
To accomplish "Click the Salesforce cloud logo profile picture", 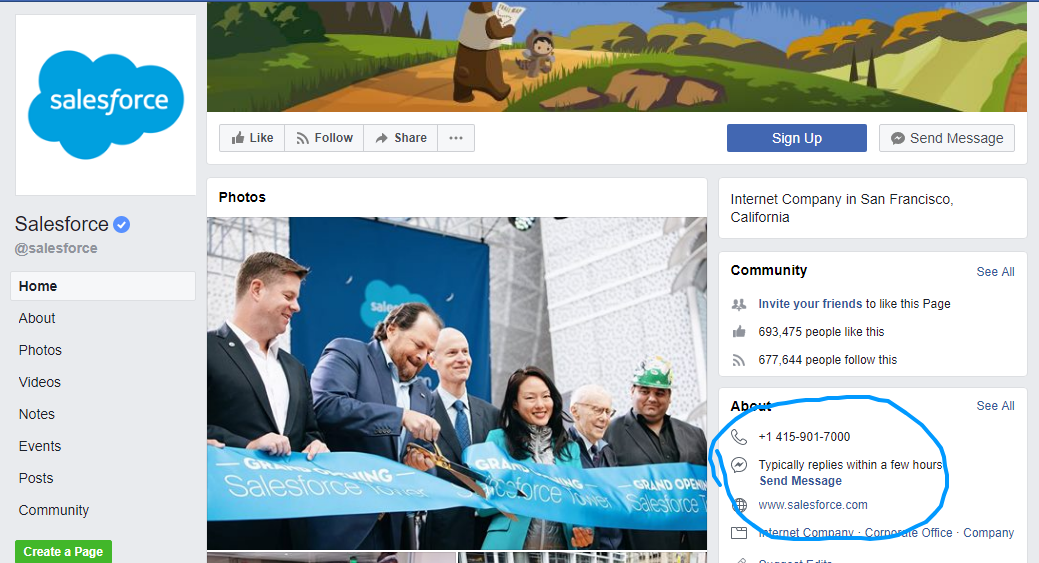I will [106, 105].
